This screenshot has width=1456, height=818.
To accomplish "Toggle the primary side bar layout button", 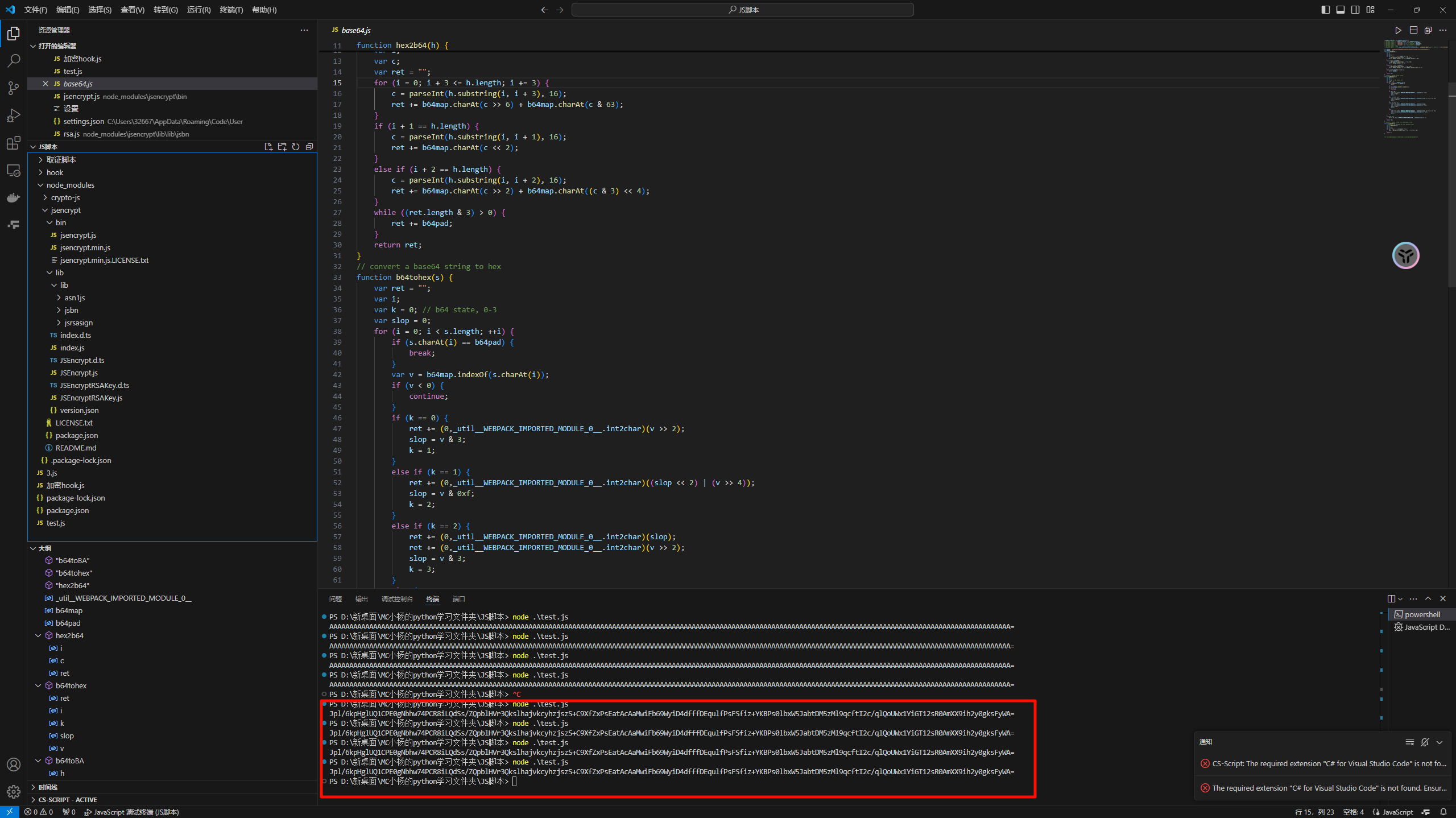I will 1326,10.
